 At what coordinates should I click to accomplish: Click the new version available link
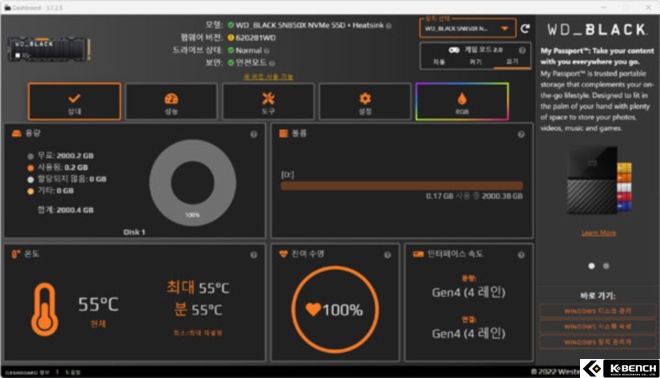pyautogui.click(x=268, y=77)
